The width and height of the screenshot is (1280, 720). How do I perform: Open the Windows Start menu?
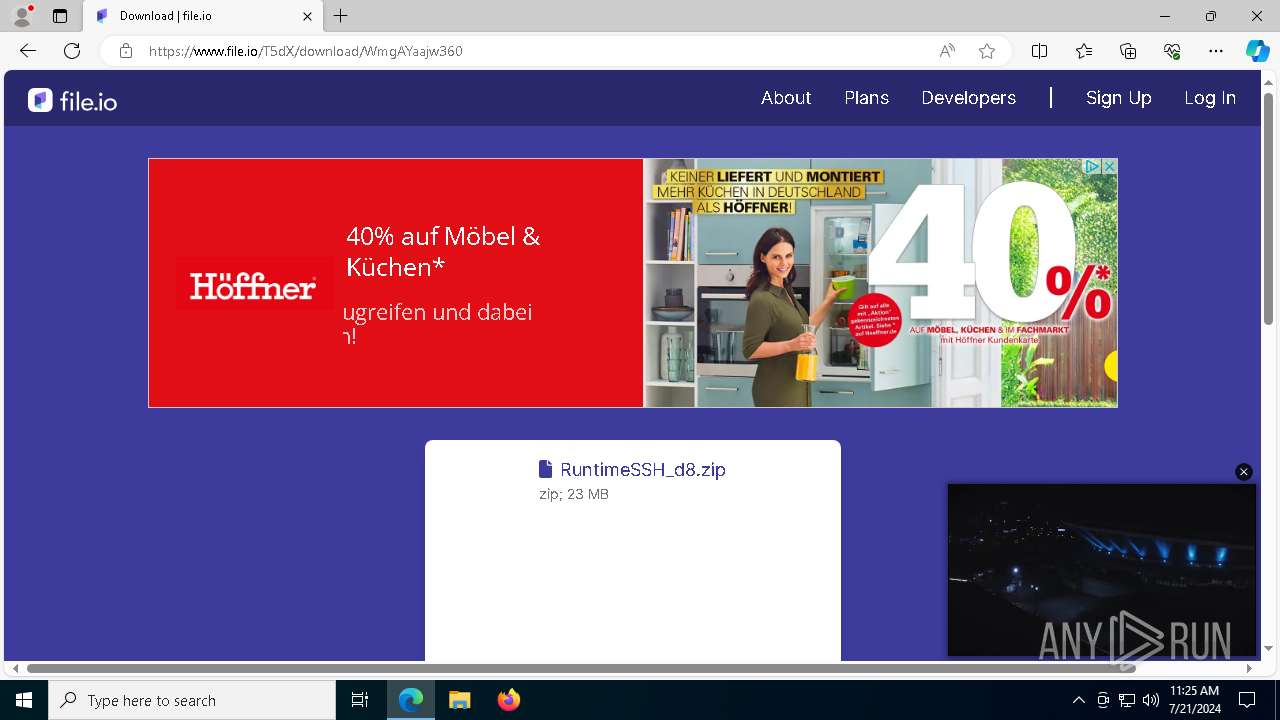24,700
